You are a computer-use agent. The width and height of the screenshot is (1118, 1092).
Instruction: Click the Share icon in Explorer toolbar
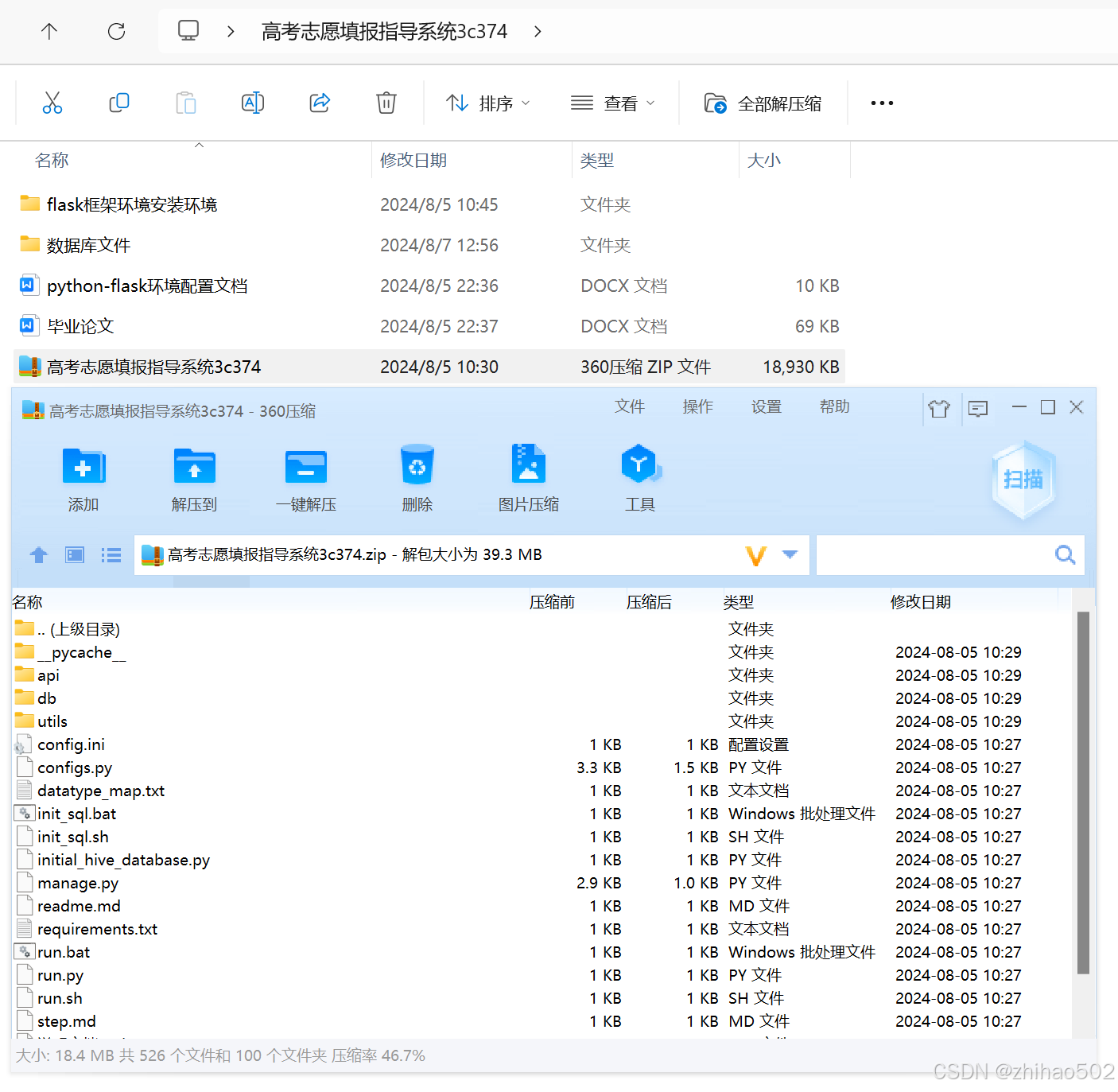320,103
